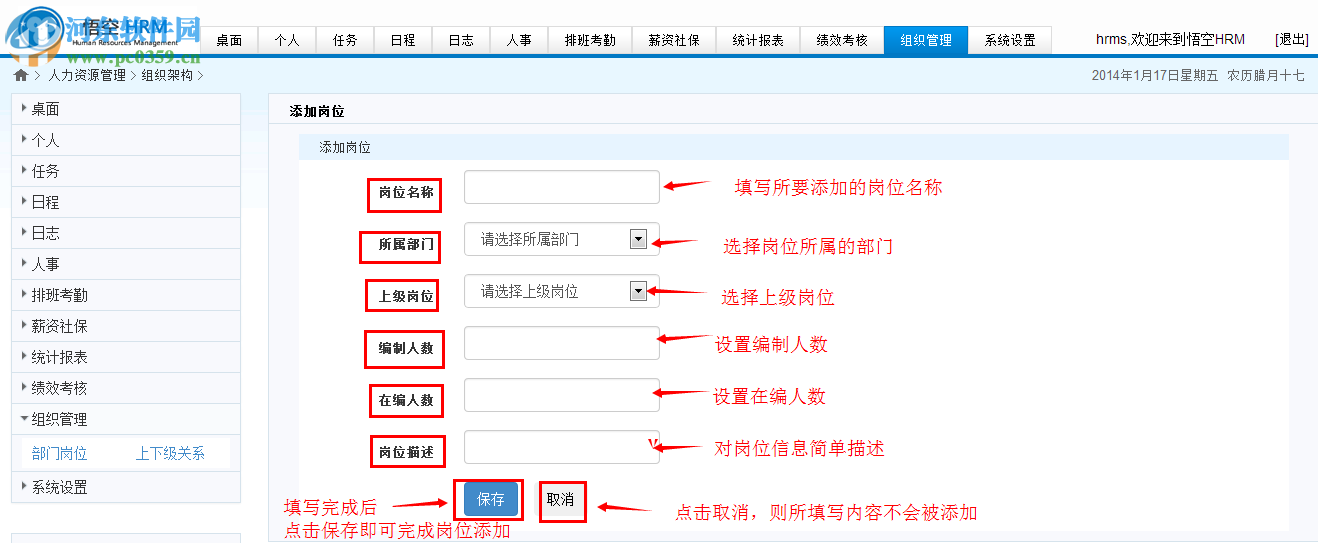The image size is (1318, 543).
Task: Open the 上下级关系 sidebar link
Action: 170,453
